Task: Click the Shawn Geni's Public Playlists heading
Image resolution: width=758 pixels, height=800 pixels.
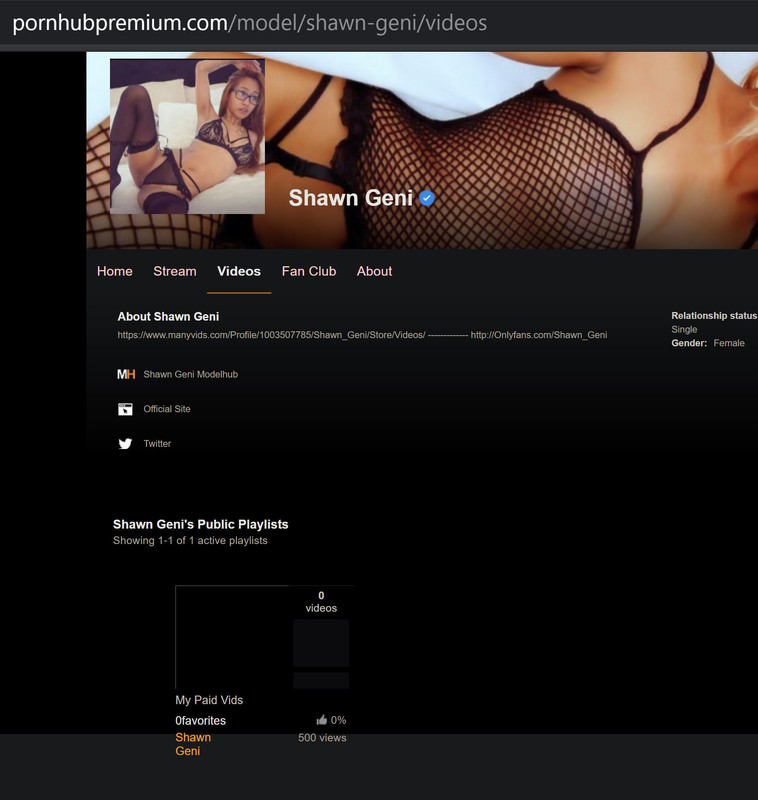Action: [x=200, y=524]
